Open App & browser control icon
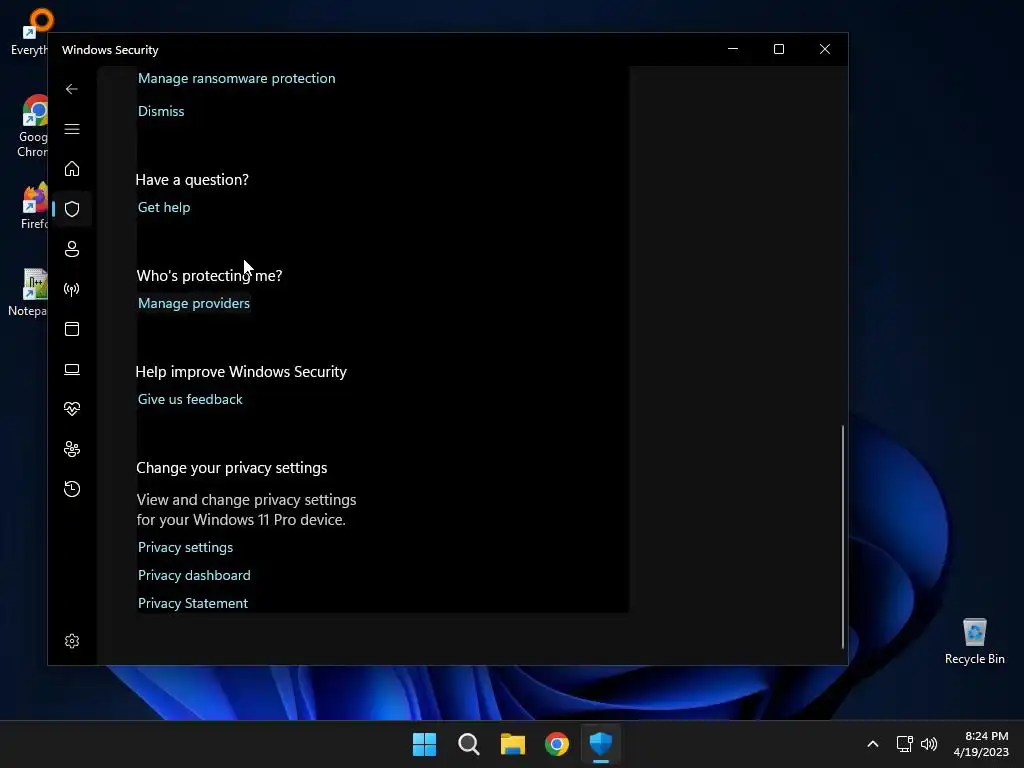The width and height of the screenshot is (1024, 768). (72, 329)
